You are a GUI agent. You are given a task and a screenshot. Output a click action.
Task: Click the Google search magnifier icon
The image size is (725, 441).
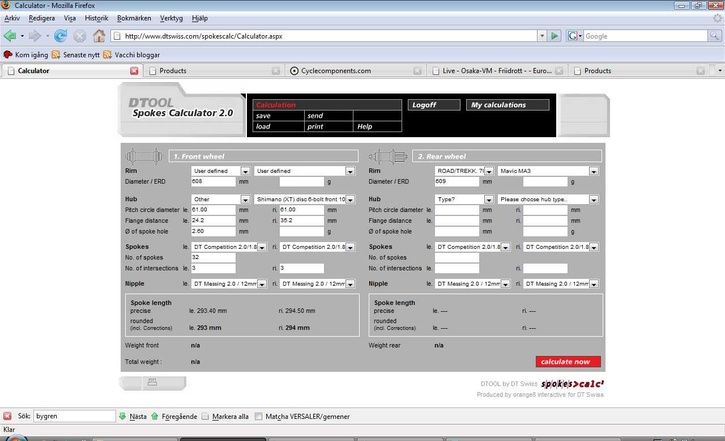pyautogui.click(x=714, y=36)
